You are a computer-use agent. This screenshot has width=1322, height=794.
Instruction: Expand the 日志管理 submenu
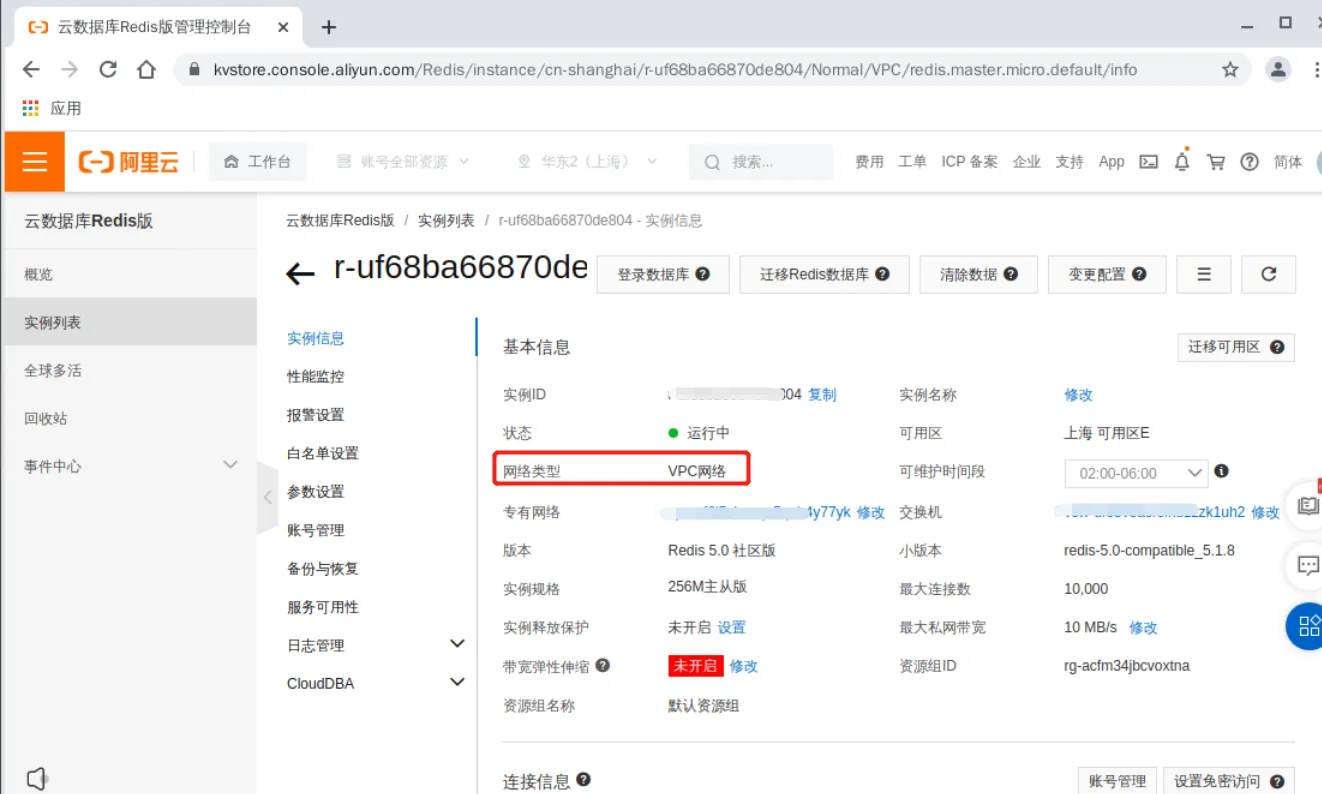pos(375,645)
